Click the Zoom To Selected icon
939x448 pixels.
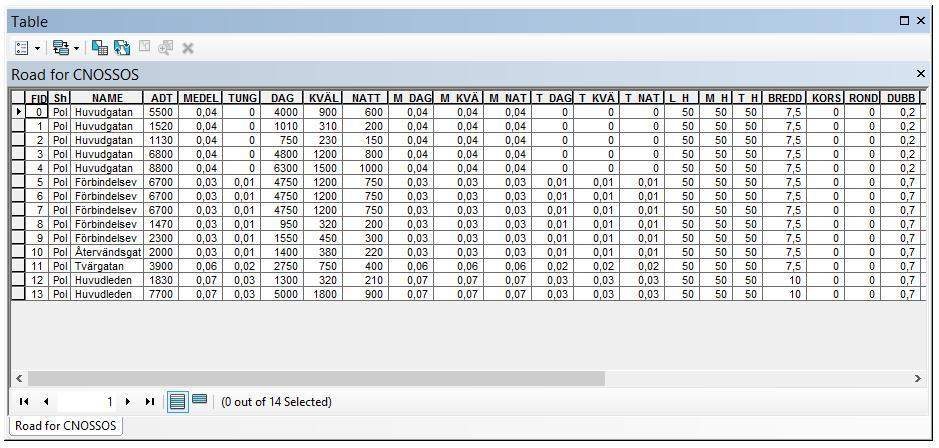166,47
